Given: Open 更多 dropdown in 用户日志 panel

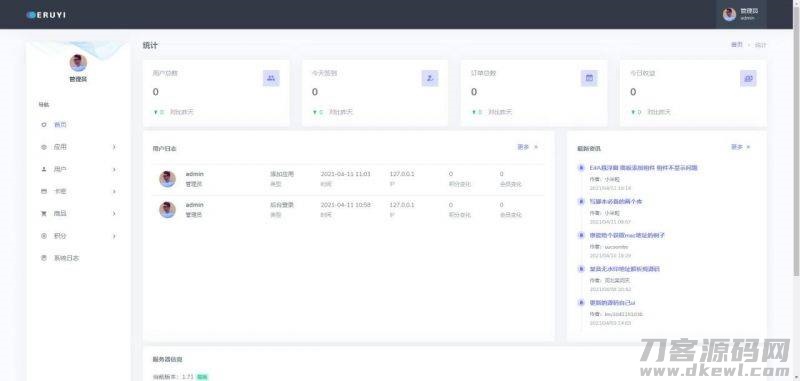Looking at the screenshot, I should pyautogui.click(x=528, y=147).
